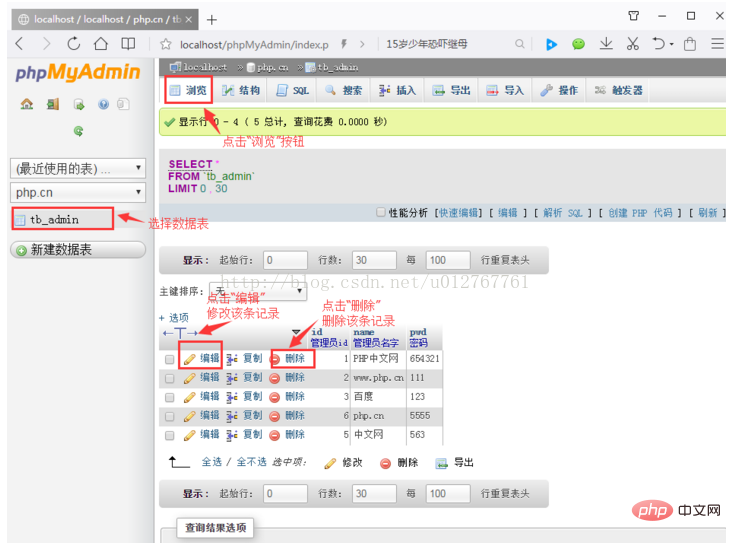The width and height of the screenshot is (731, 543).
Task: Click the pencil edit icon for id 2 row
Action: pos(189,378)
